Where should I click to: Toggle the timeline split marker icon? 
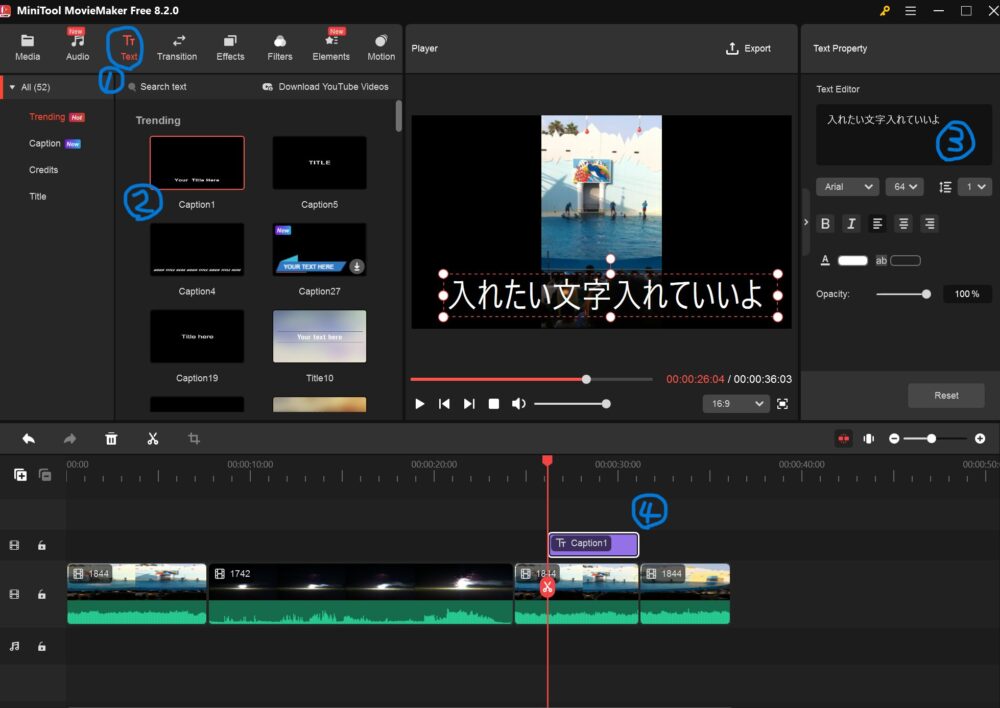point(869,439)
